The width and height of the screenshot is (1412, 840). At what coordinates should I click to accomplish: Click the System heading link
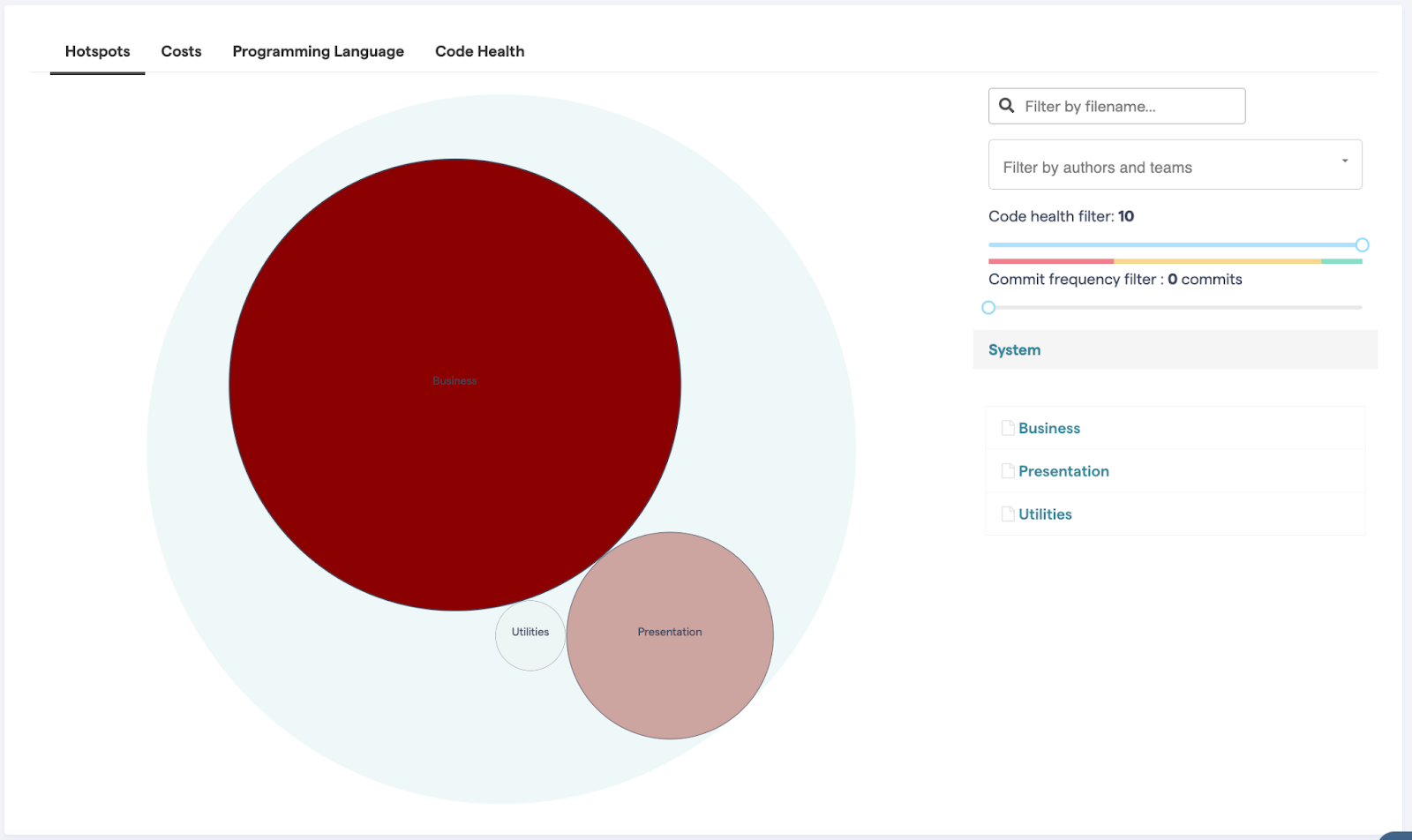click(x=1014, y=350)
